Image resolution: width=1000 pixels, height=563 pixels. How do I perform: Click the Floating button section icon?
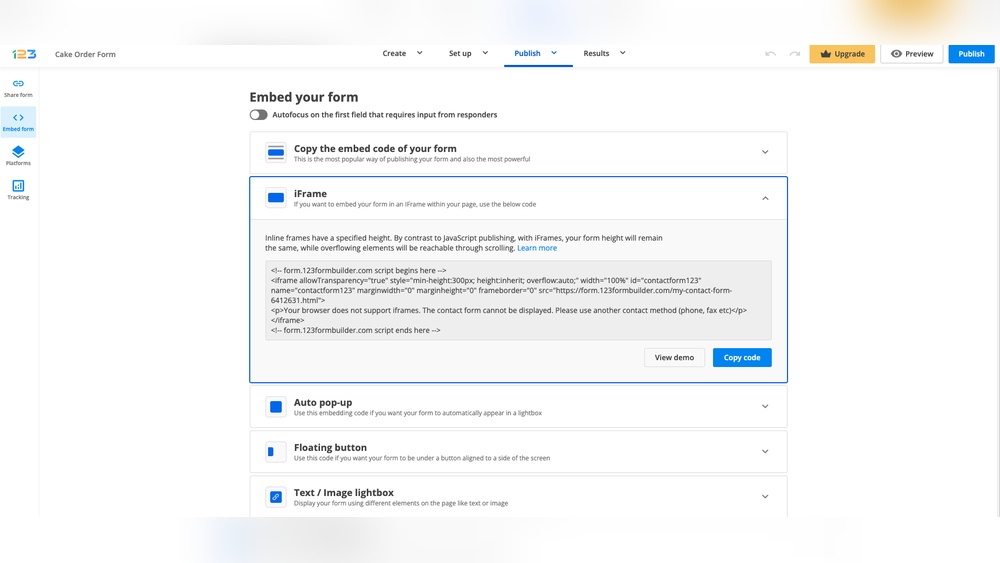pos(276,451)
